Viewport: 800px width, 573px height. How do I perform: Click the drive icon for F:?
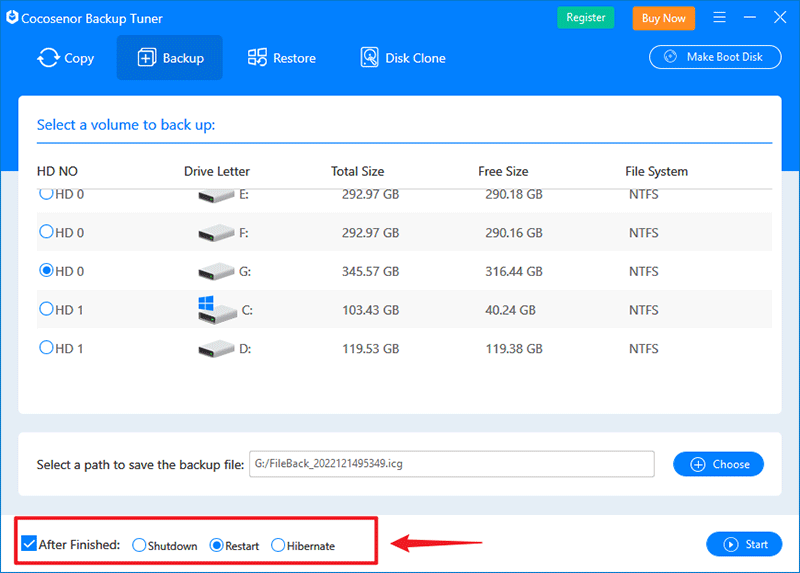coord(216,233)
